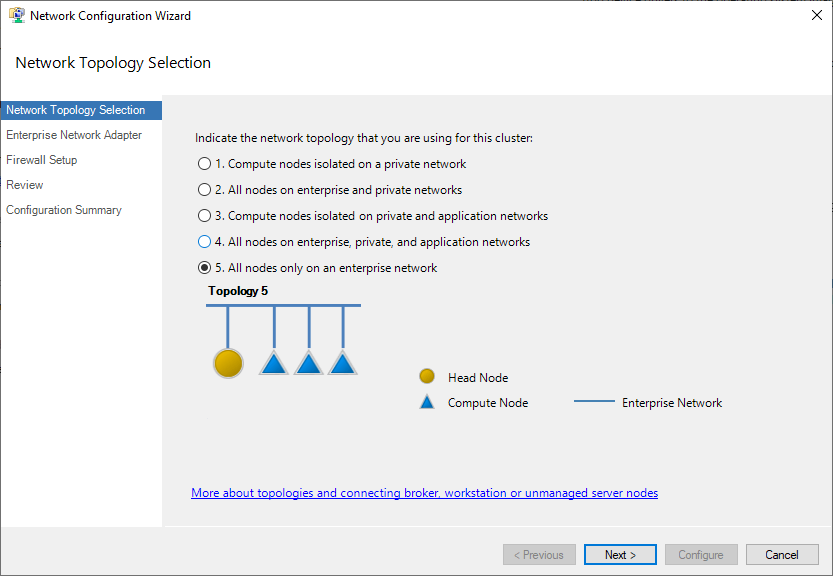
Task: Click a blue Compute Node triangle icon
Action: coord(273,364)
